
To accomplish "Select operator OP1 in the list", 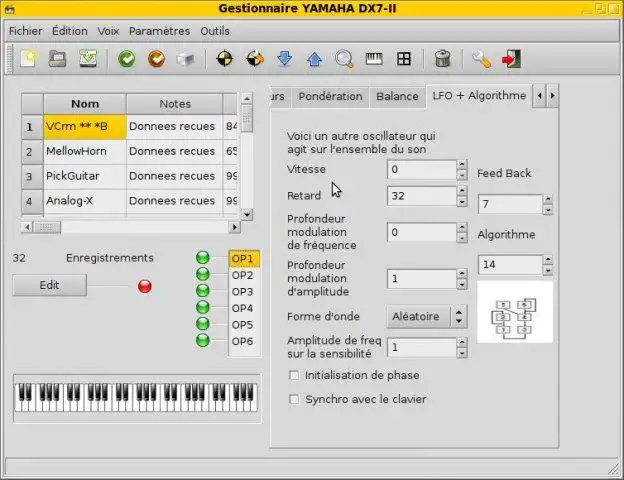I will 244,259.
